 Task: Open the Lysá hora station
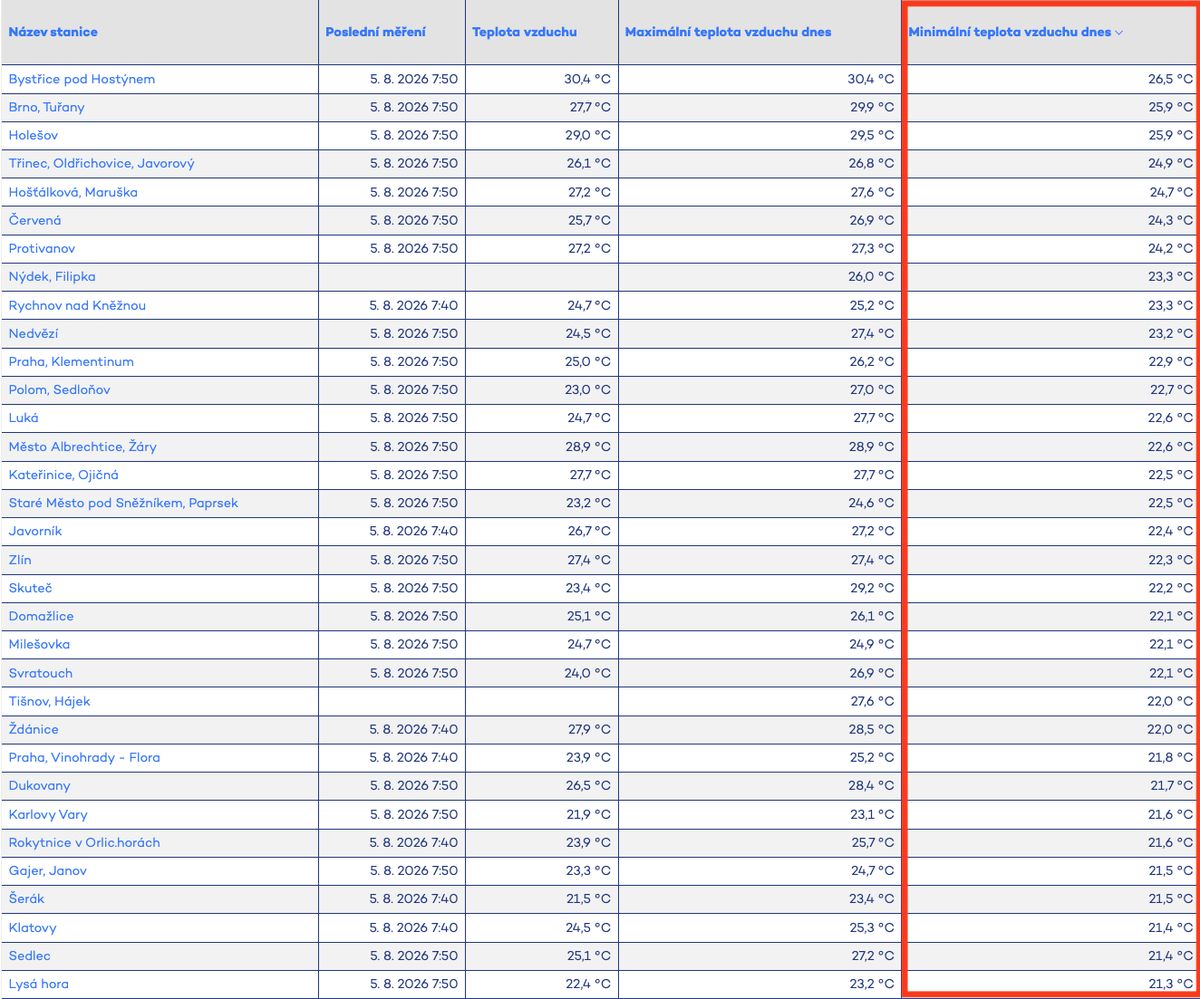point(39,984)
